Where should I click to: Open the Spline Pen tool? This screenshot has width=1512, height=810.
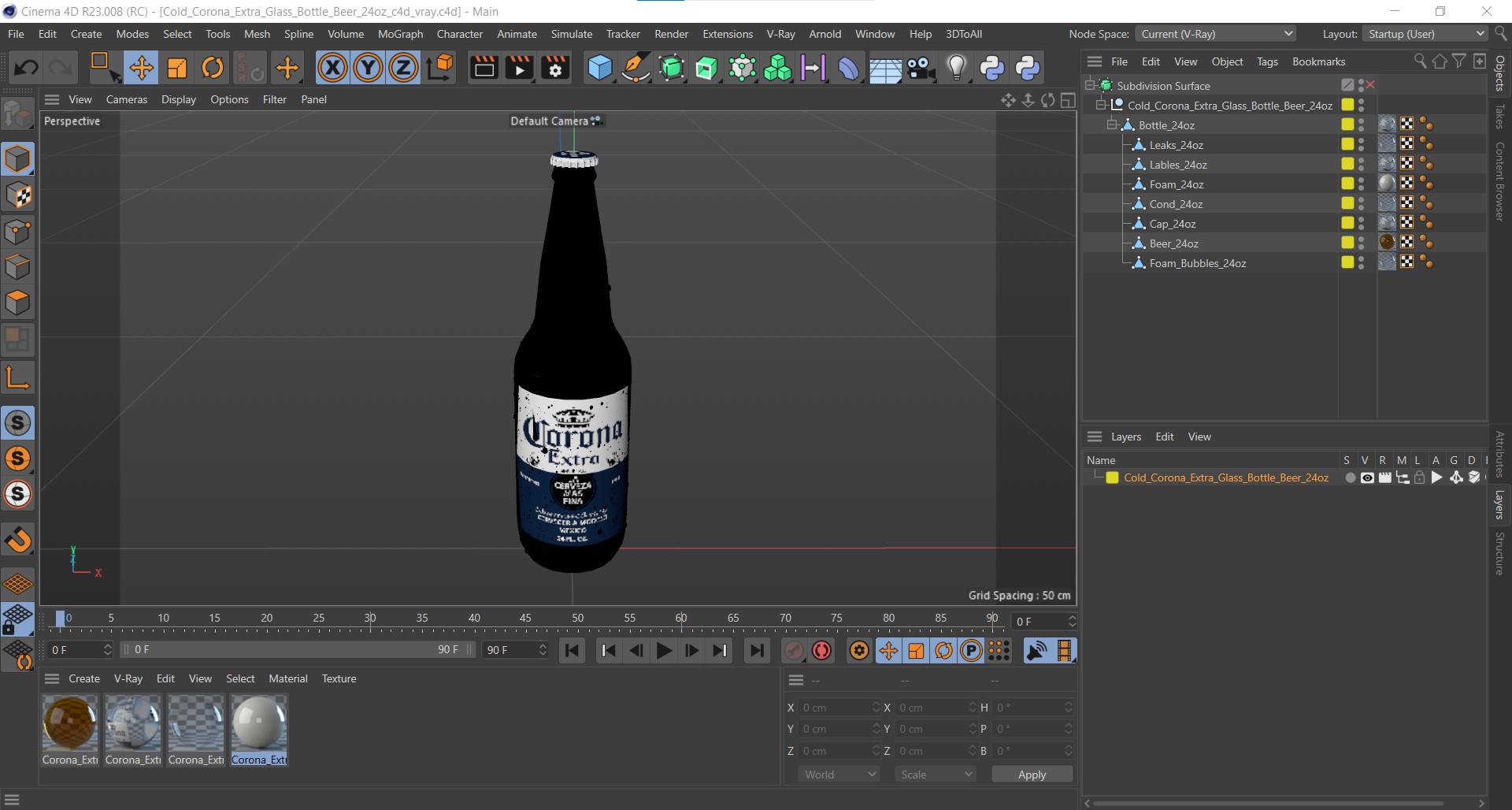(x=636, y=68)
